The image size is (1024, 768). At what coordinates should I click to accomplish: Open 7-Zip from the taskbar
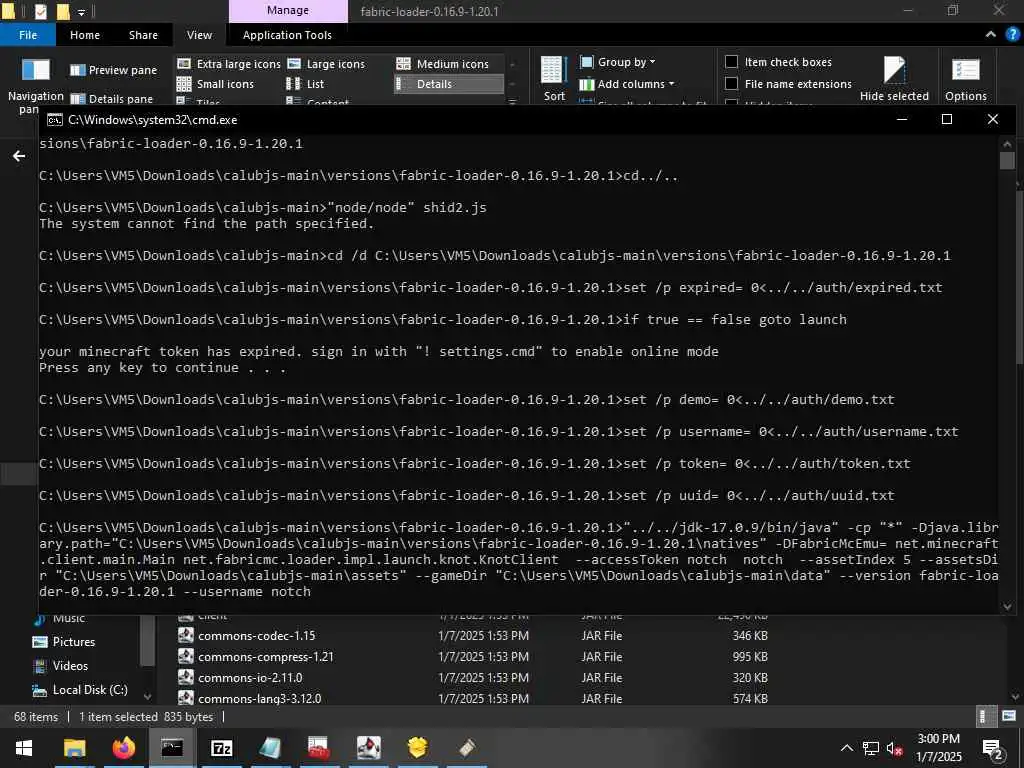click(x=221, y=748)
